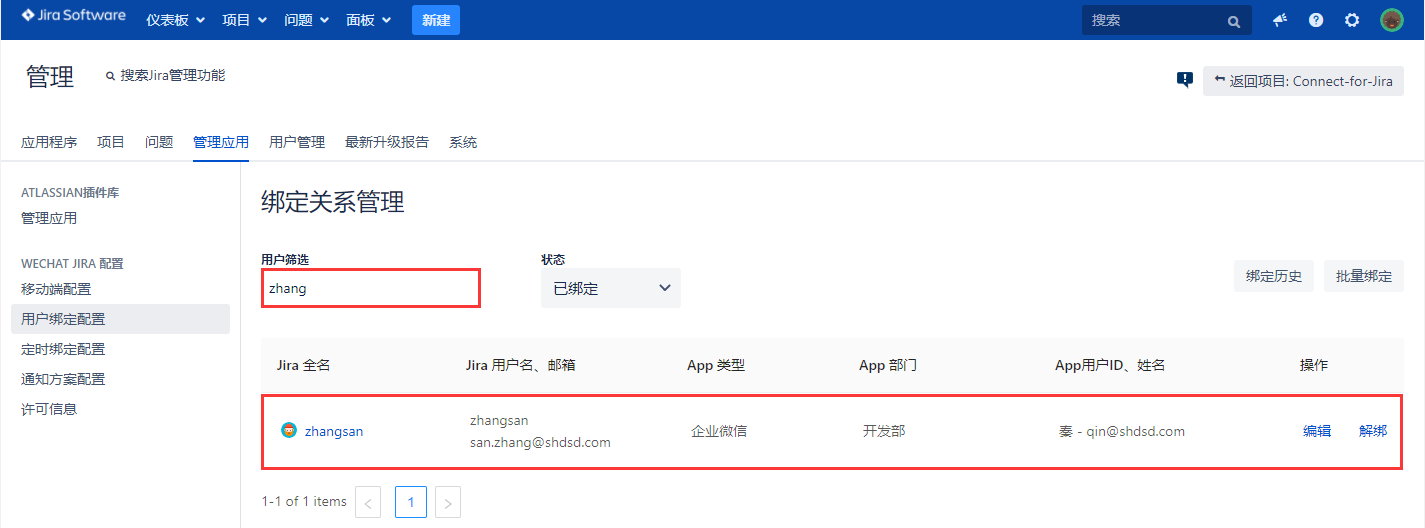Click the search magnifier icon in top bar
The width and height of the screenshot is (1425, 528).
click(x=1234, y=21)
